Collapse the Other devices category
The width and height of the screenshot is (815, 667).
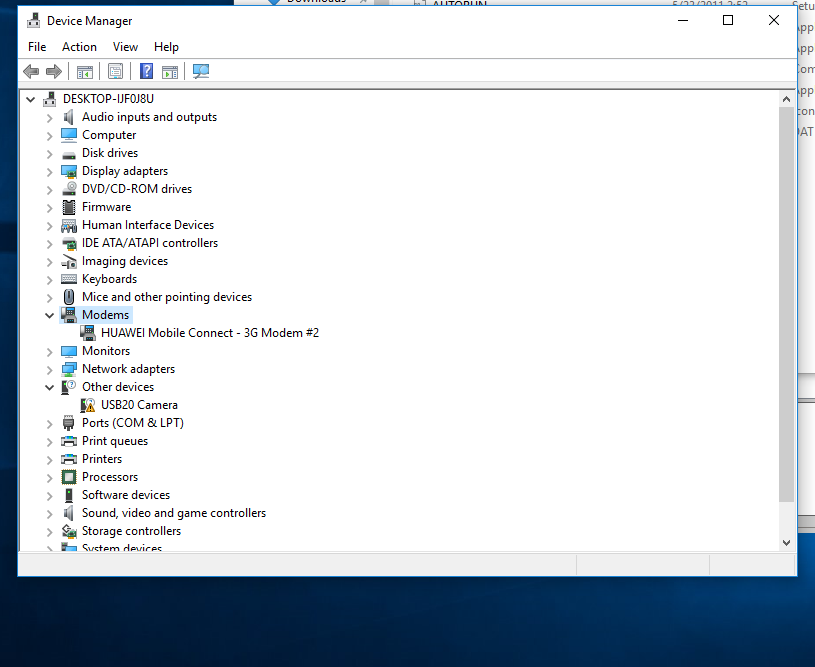[49, 387]
